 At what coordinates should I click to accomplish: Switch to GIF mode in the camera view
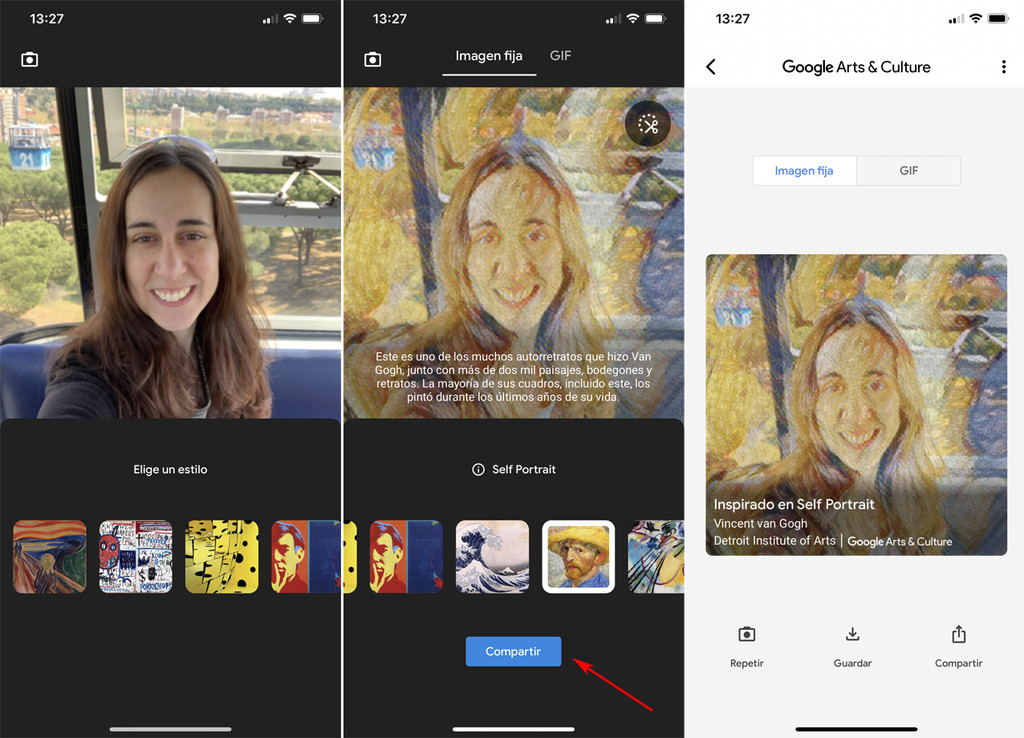560,56
